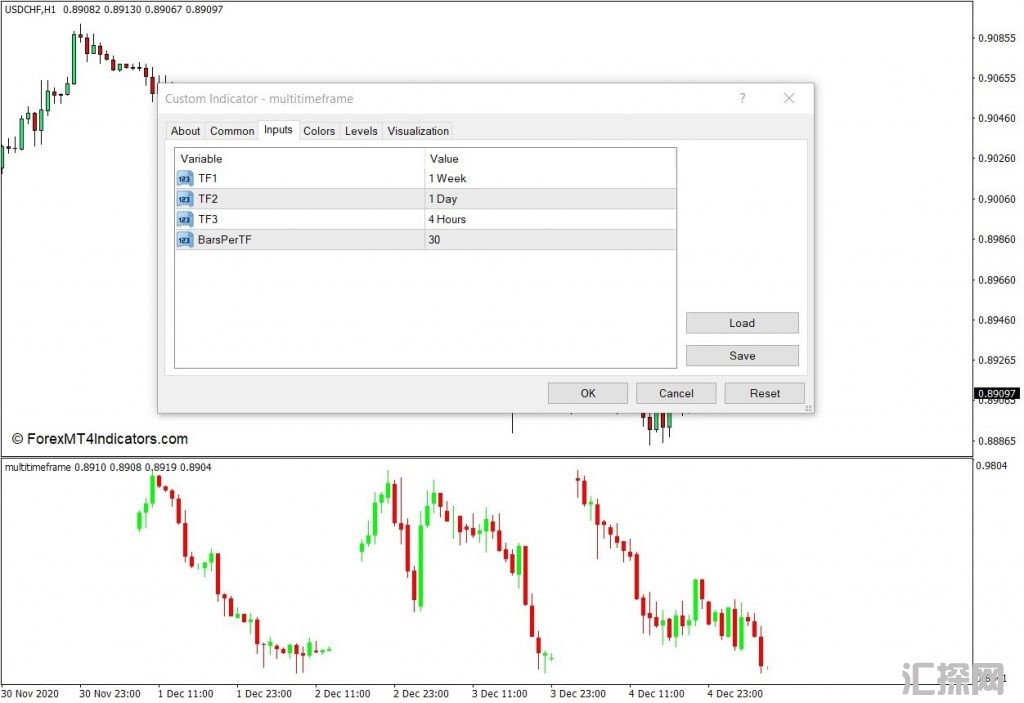Click the 0.89460 price scale label

point(997,320)
